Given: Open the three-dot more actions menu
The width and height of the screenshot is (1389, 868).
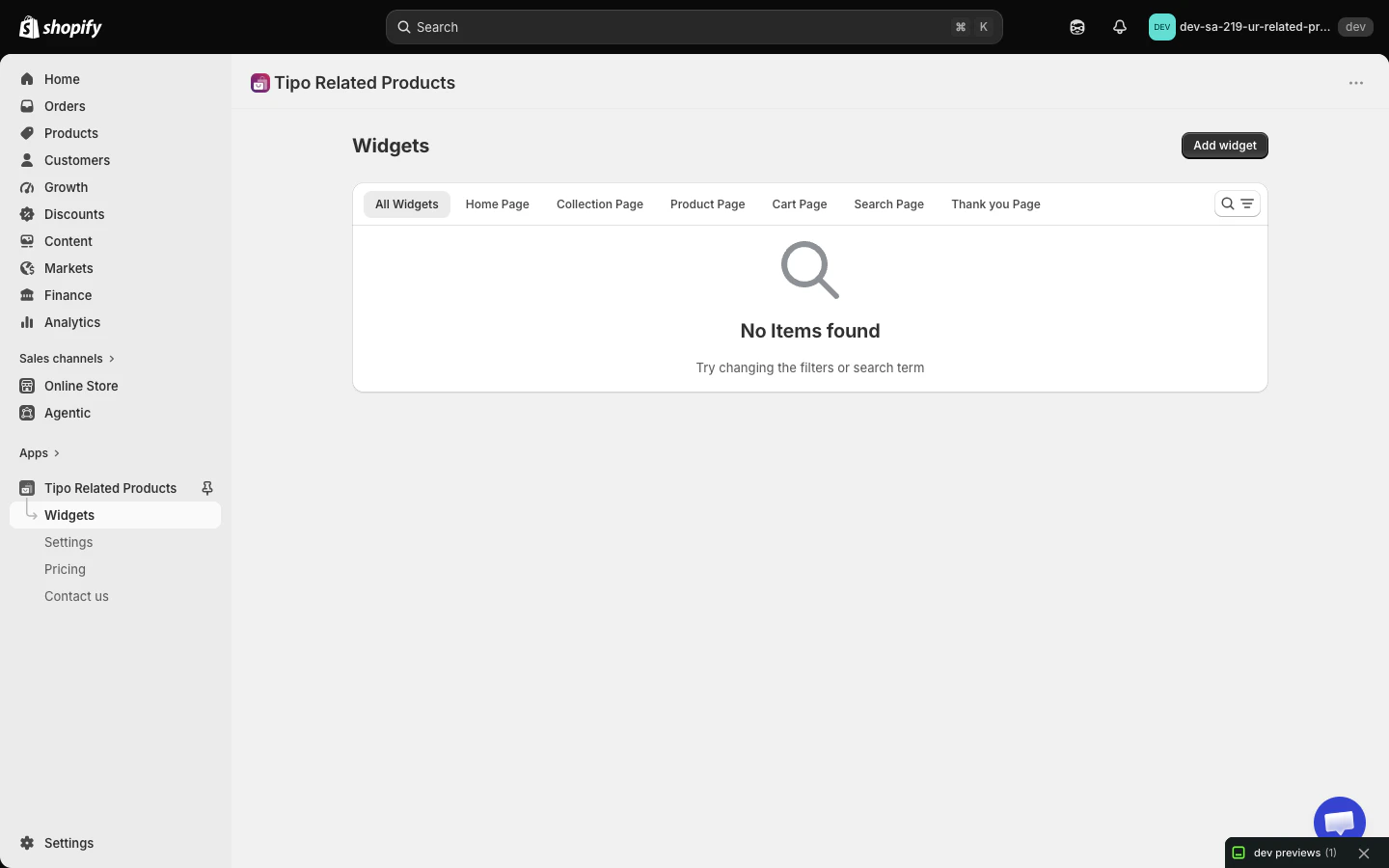Looking at the screenshot, I should [1356, 83].
